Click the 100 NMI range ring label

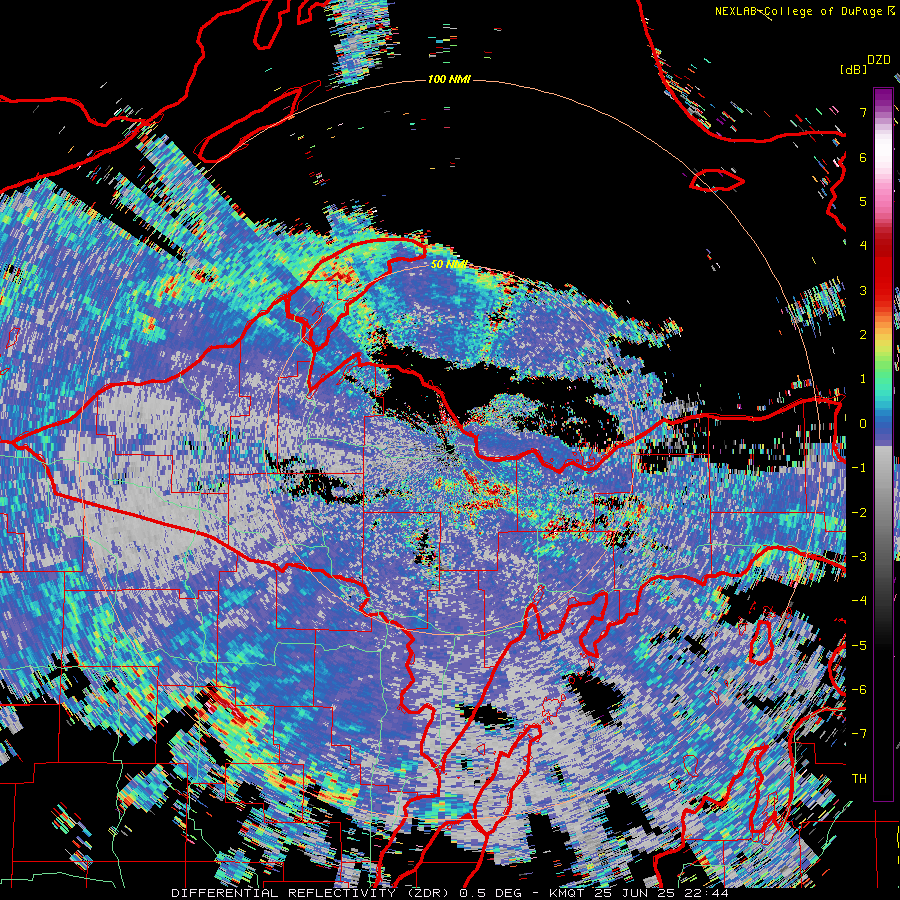(x=449, y=79)
